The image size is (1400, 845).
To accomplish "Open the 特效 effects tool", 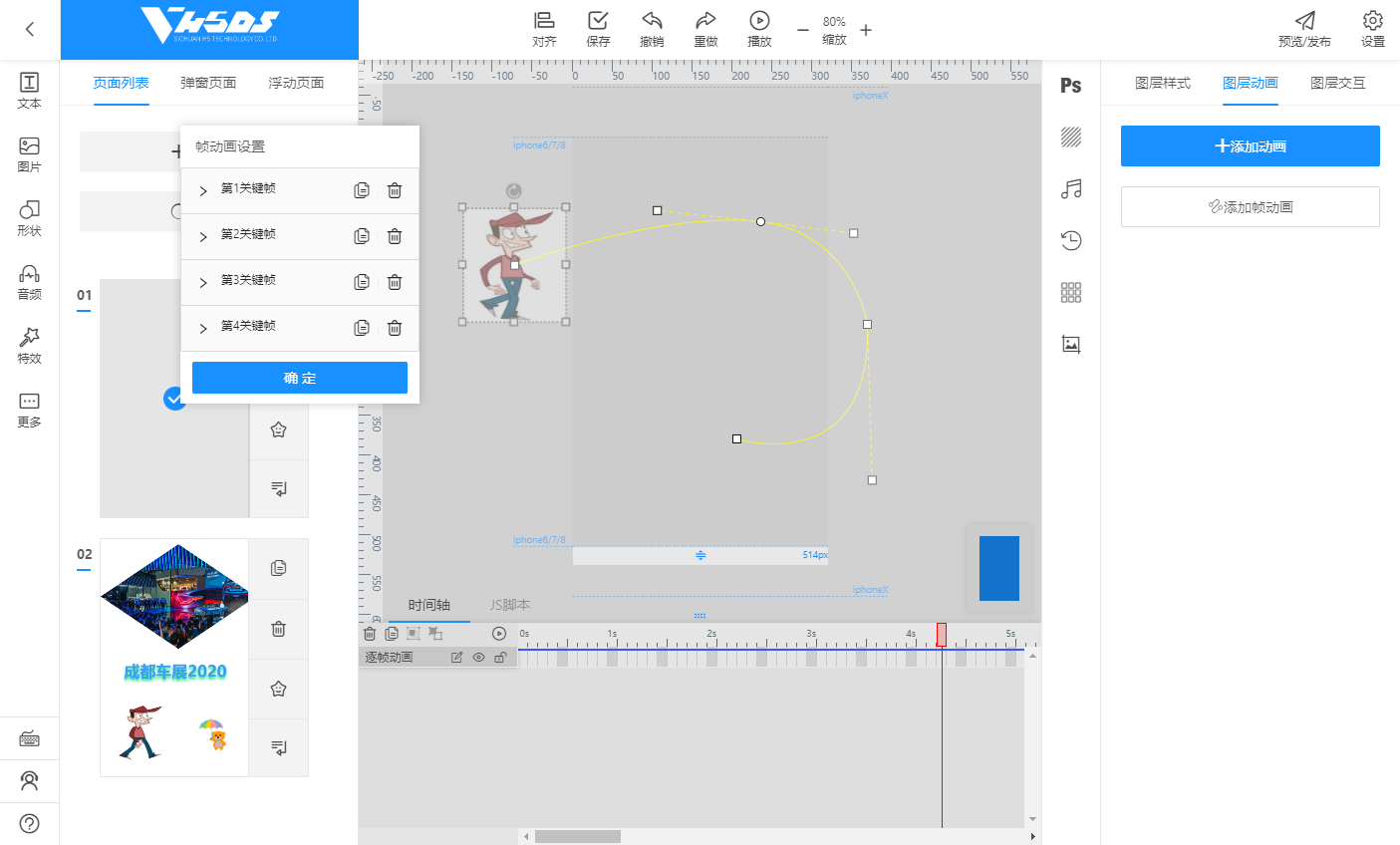I will (29, 345).
